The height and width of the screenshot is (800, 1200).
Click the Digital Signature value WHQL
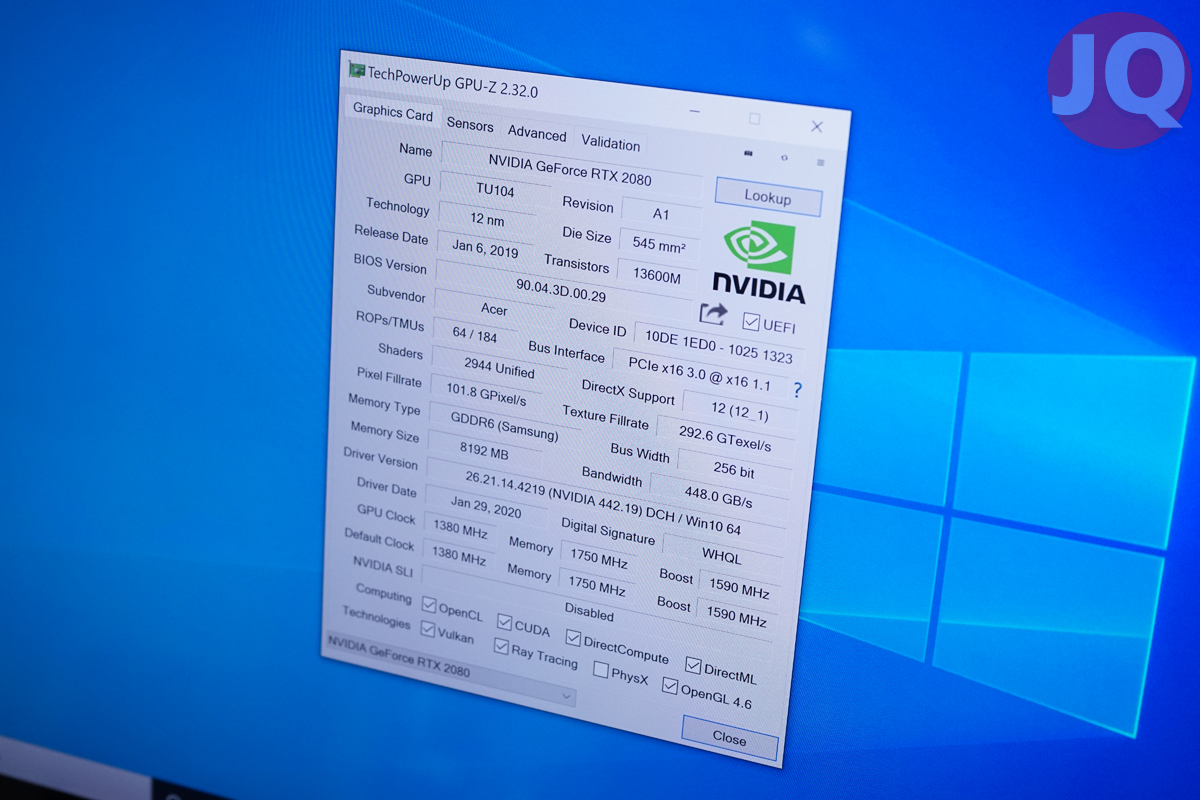(722, 556)
